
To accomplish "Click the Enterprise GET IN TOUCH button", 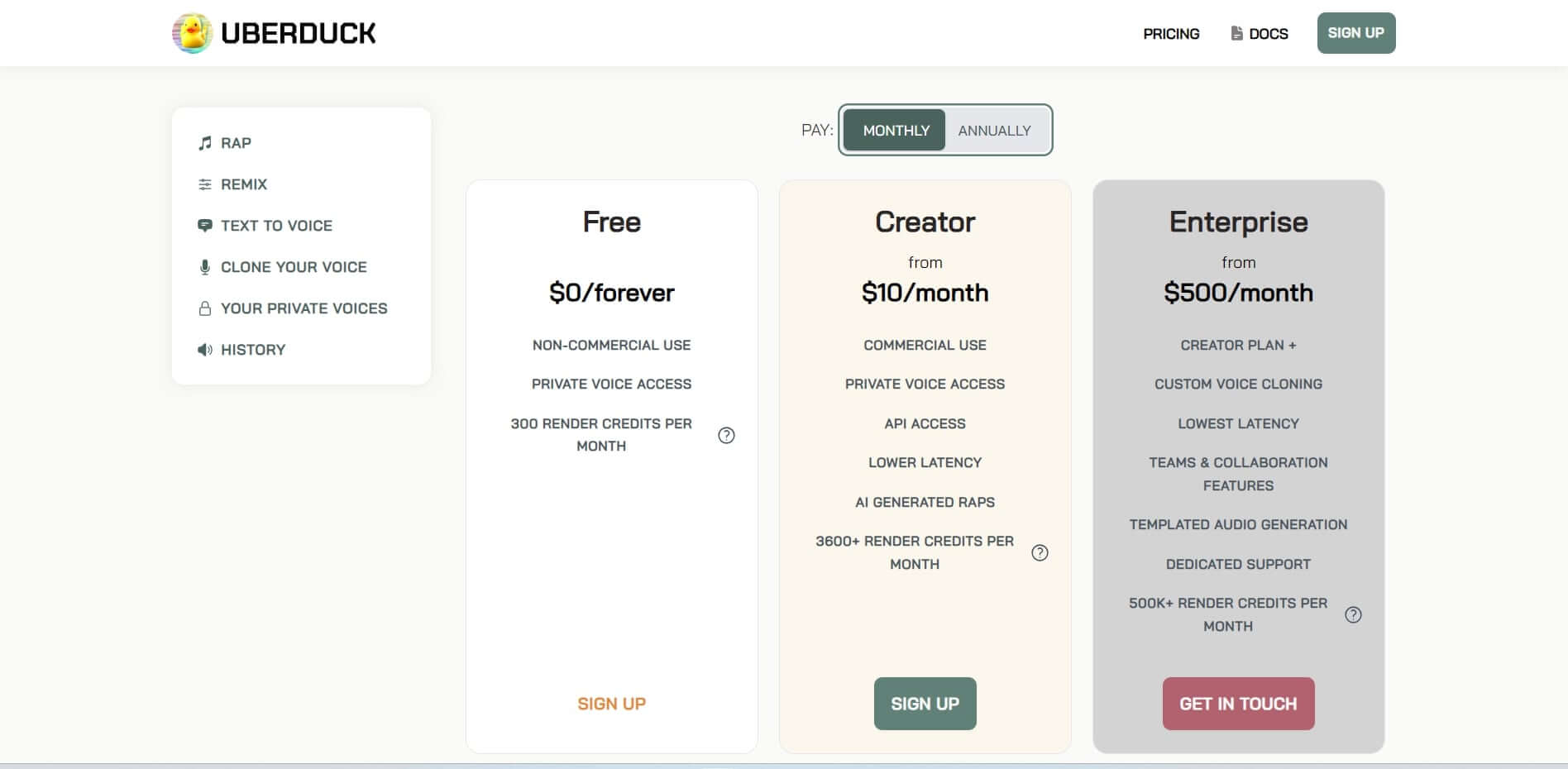I will click(1238, 704).
